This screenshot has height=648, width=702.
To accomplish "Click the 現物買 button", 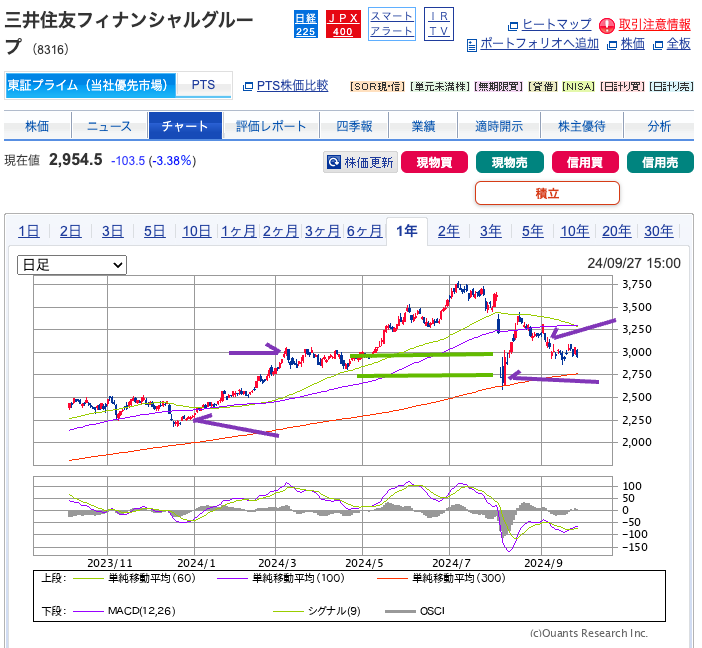I will click(434, 162).
